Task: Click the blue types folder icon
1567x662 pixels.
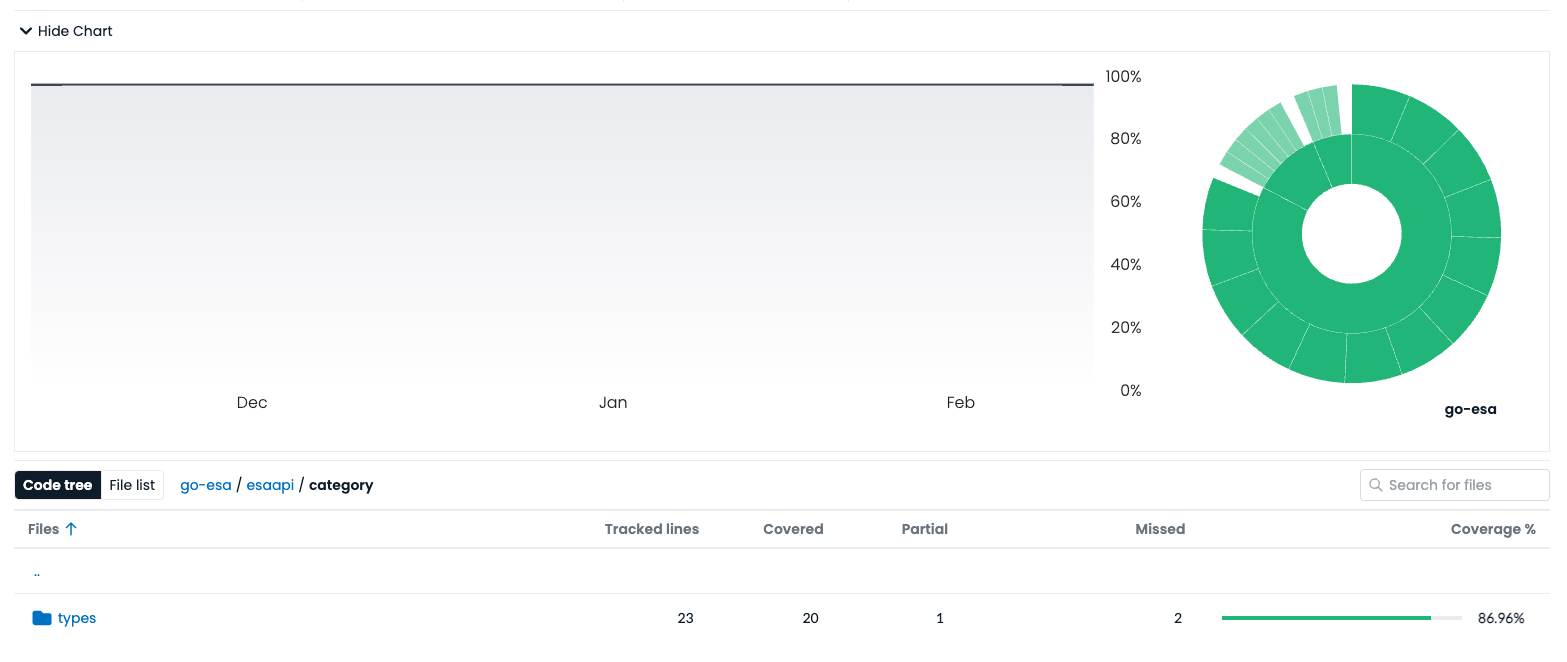Action: pyautogui.click(x=41, y=618)
